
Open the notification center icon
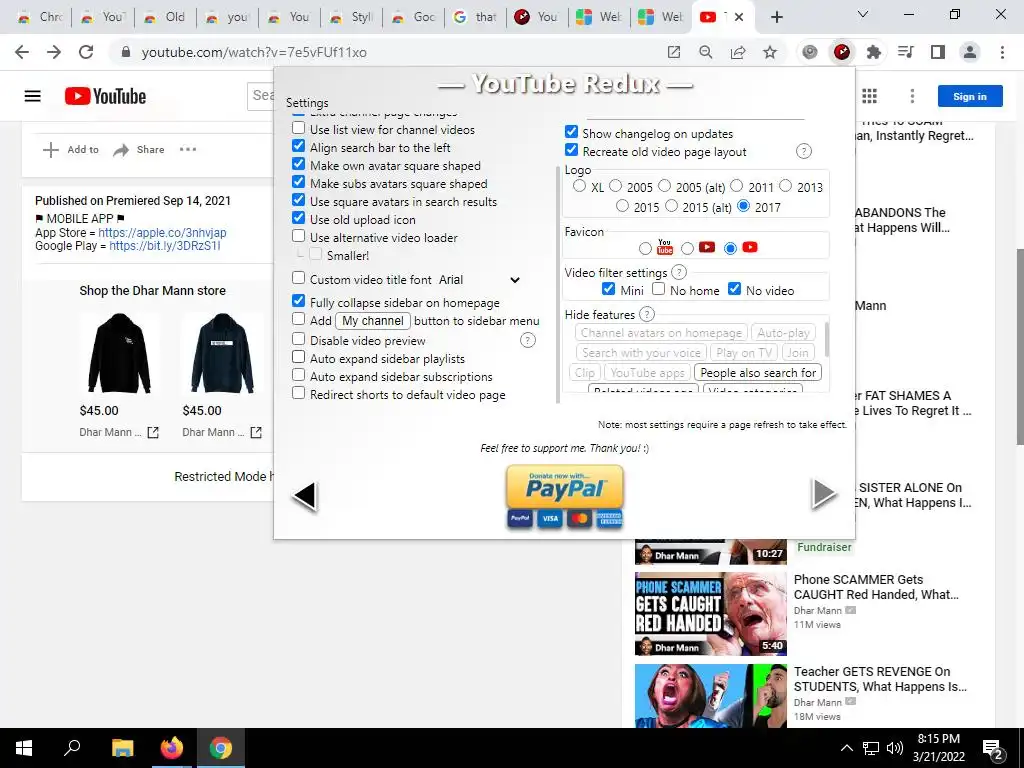993,749
